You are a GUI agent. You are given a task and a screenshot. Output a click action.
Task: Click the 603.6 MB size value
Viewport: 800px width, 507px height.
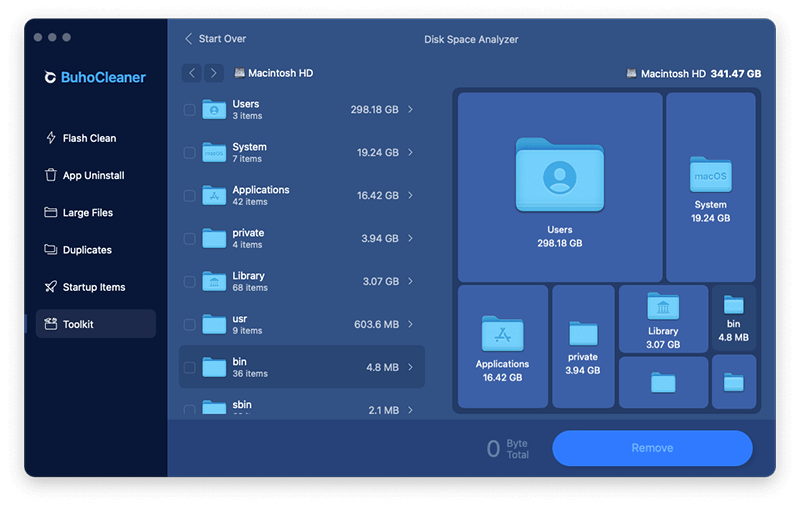coord(377,324)
